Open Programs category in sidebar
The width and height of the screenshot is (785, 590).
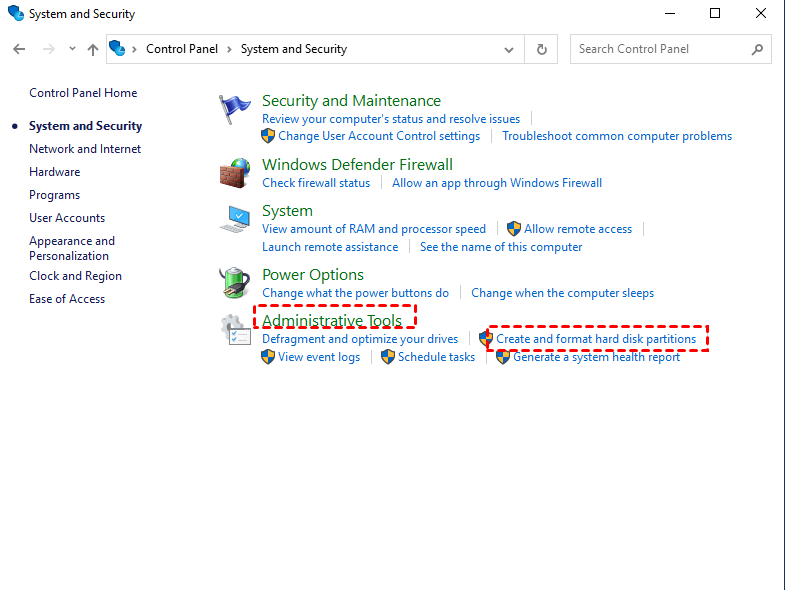click(x=55, y=195)
